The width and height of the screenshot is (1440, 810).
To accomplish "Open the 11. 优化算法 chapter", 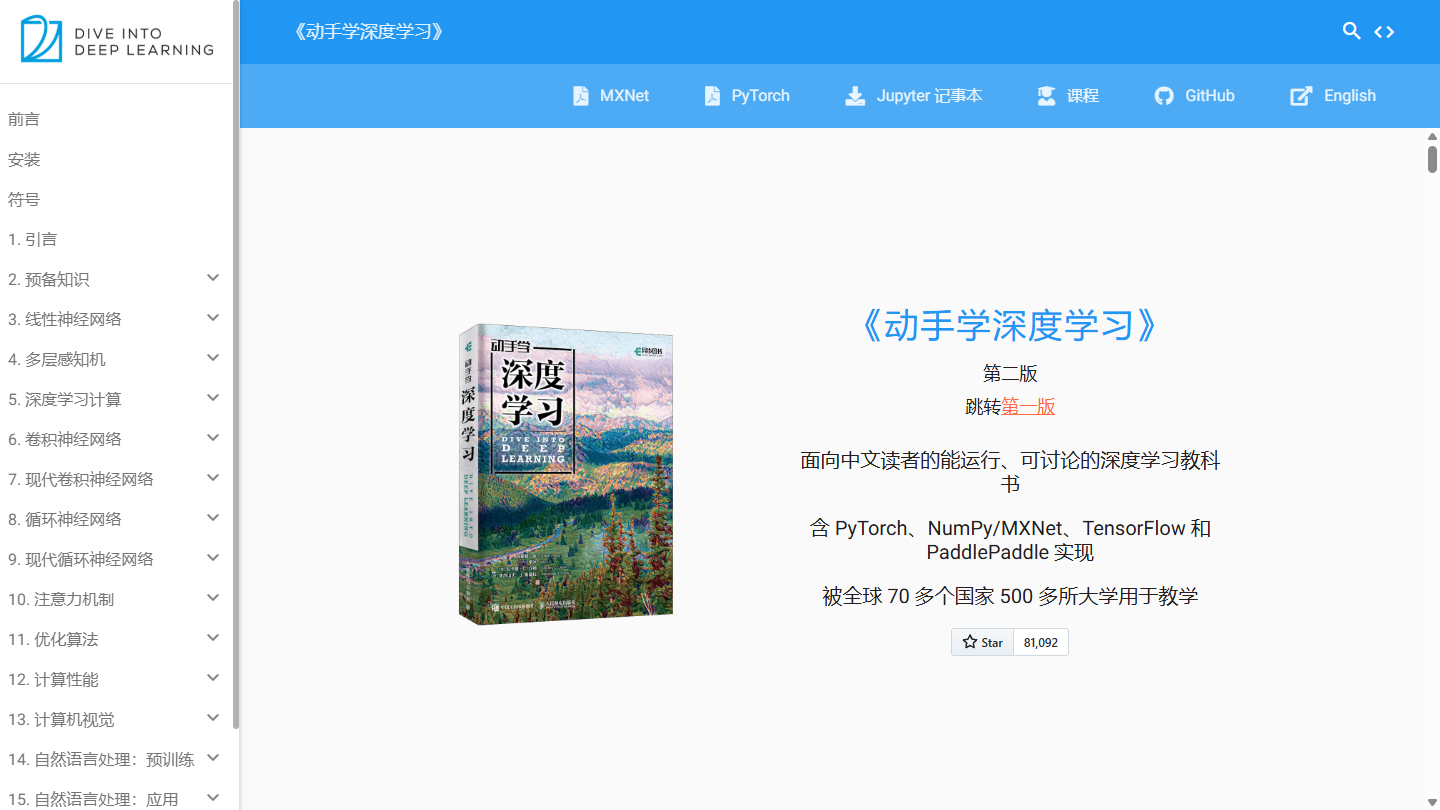I will click(53, 640).
